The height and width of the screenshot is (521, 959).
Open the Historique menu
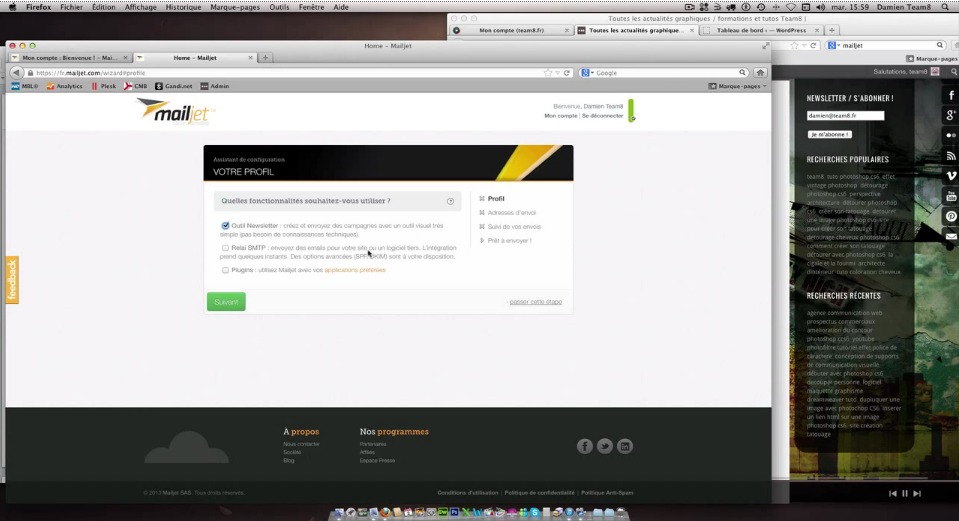pyautogui.click(x=183, y=7)
